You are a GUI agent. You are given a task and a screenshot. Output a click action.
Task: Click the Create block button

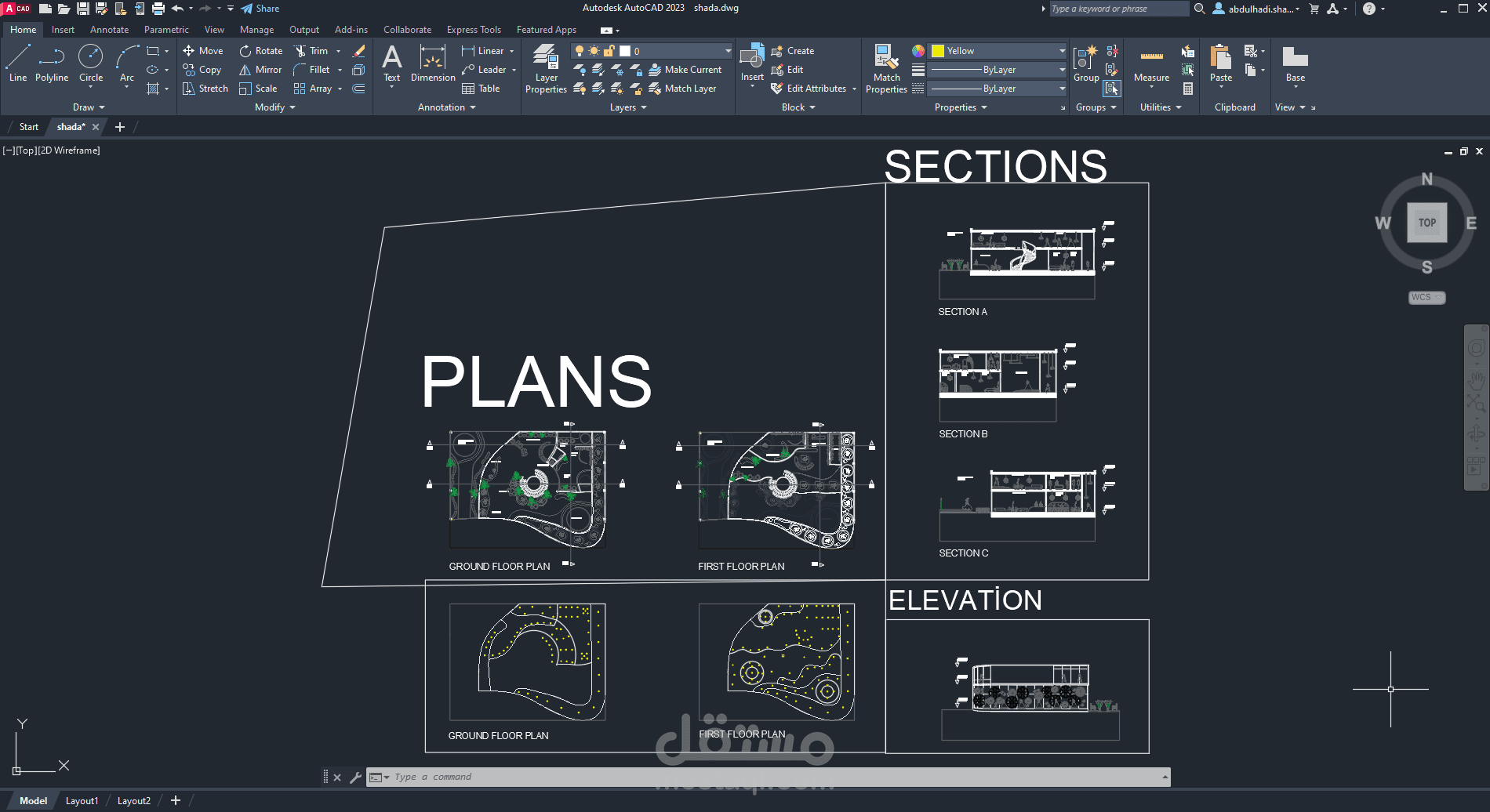click(793, 51)
